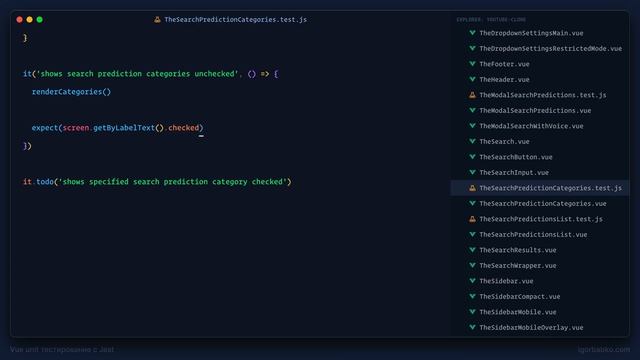Click Vue icon next to TheHeader.vue
The width and height of the screenshot is (640, 360).
click(472, 79)
